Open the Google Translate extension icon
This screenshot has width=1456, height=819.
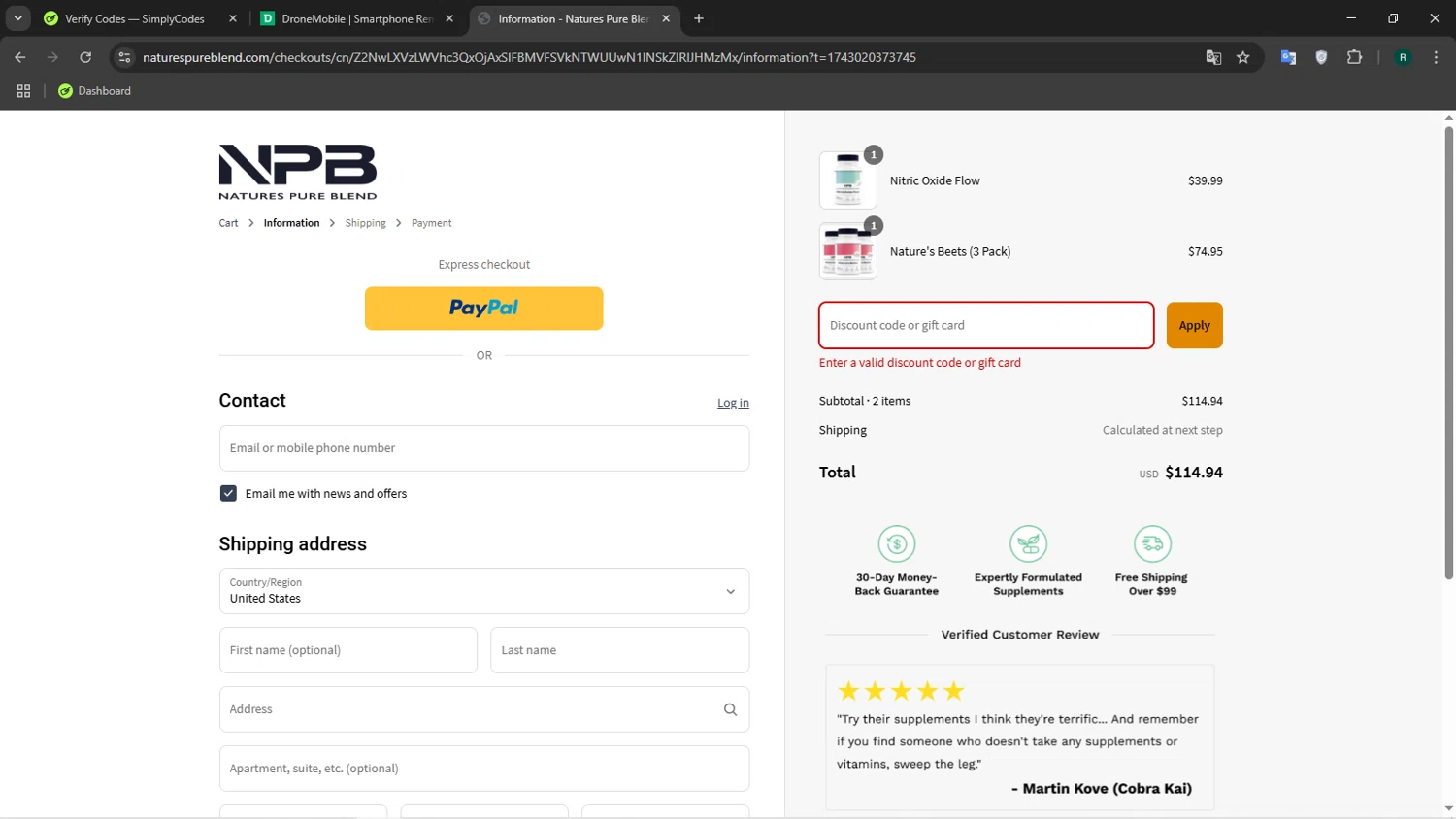click(1288, 57)
